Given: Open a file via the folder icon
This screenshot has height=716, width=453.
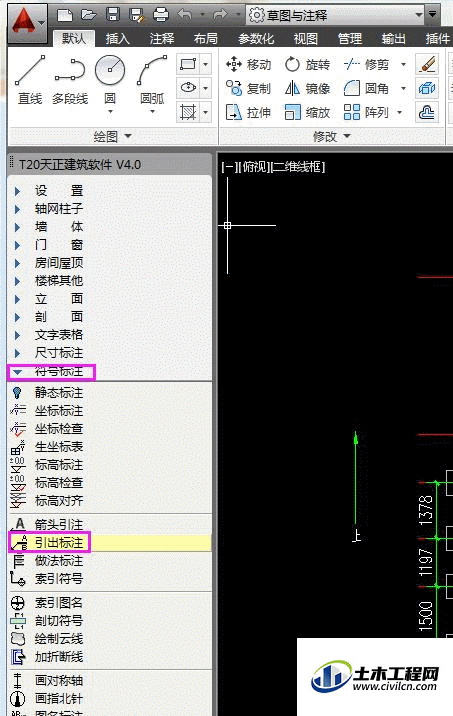Looking at the screenshot, I should [89, 15].
